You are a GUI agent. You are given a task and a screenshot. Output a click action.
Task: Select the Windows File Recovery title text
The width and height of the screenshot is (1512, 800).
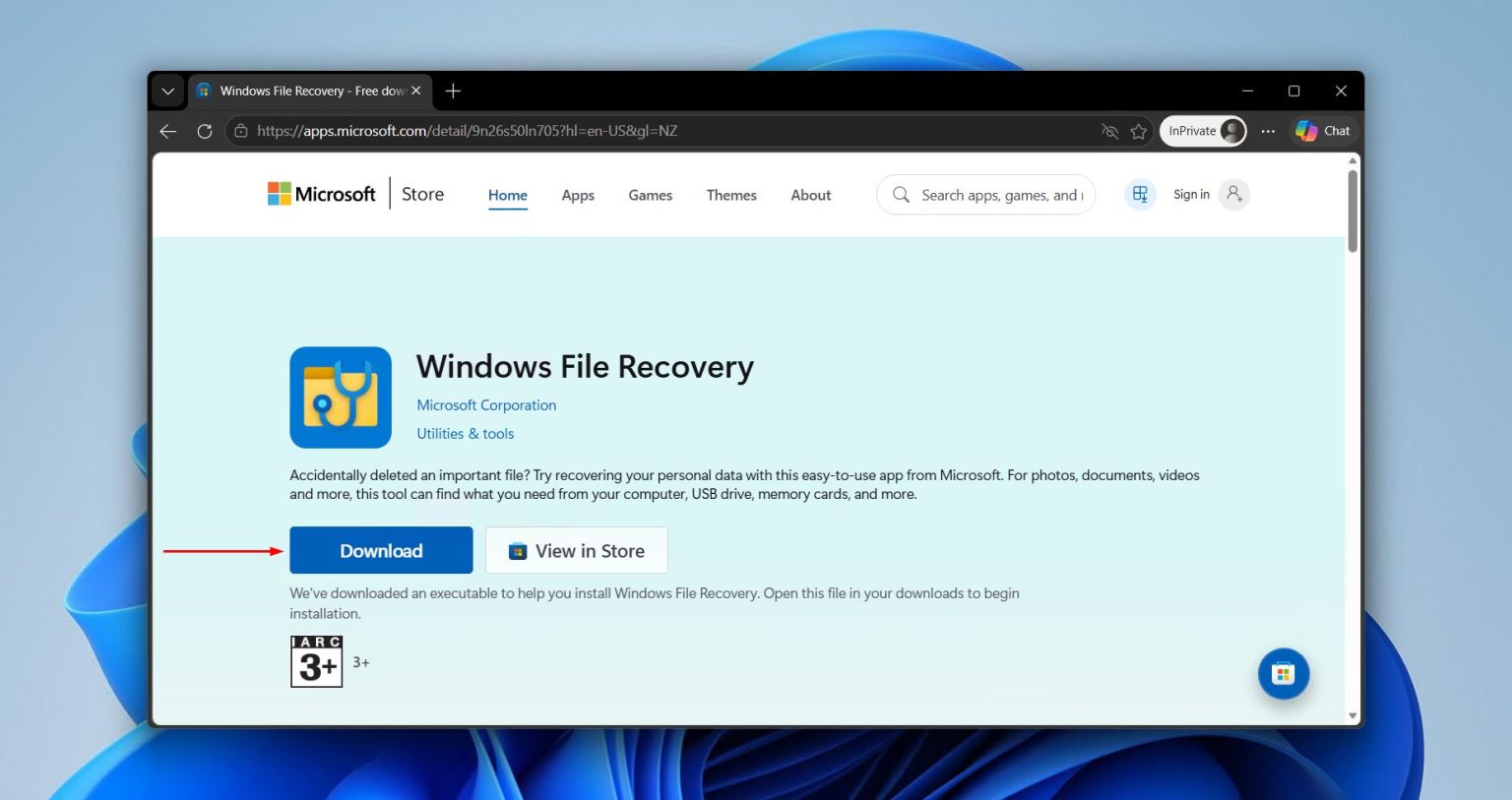(585, 366)
